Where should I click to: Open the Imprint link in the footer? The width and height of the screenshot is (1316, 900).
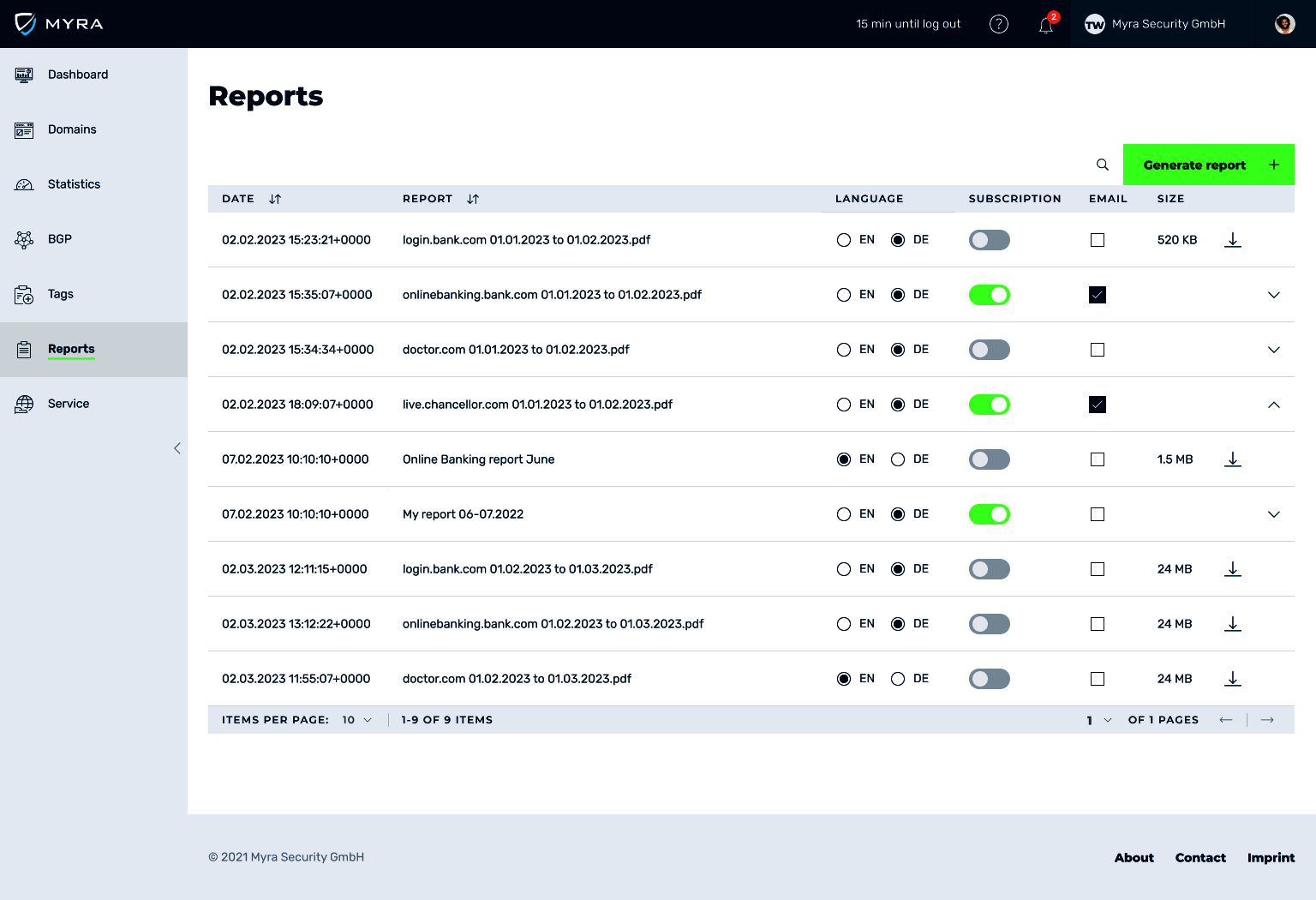point(1271,857)
